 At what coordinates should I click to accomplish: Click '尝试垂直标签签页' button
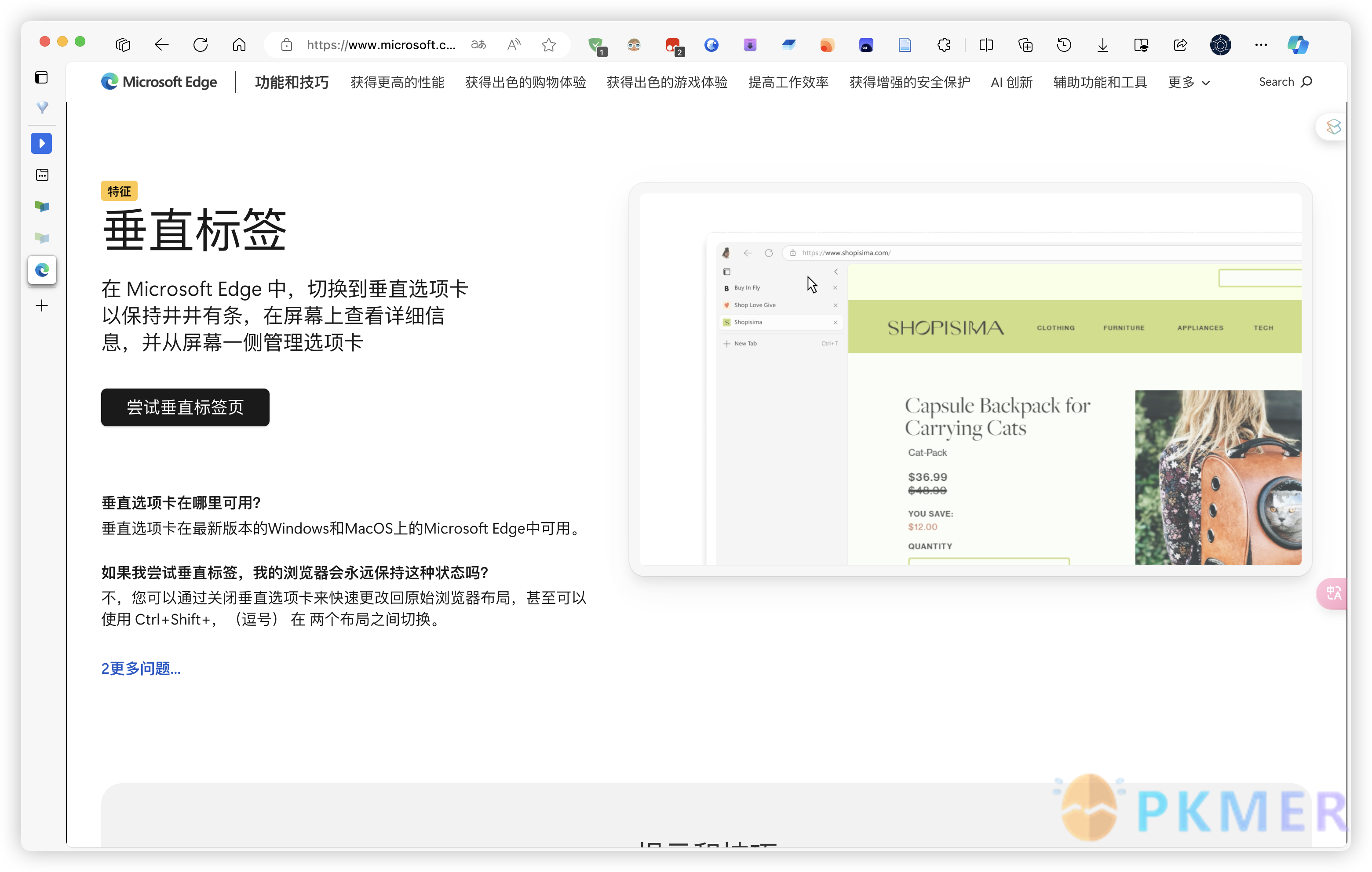click(x=186, y=407)
